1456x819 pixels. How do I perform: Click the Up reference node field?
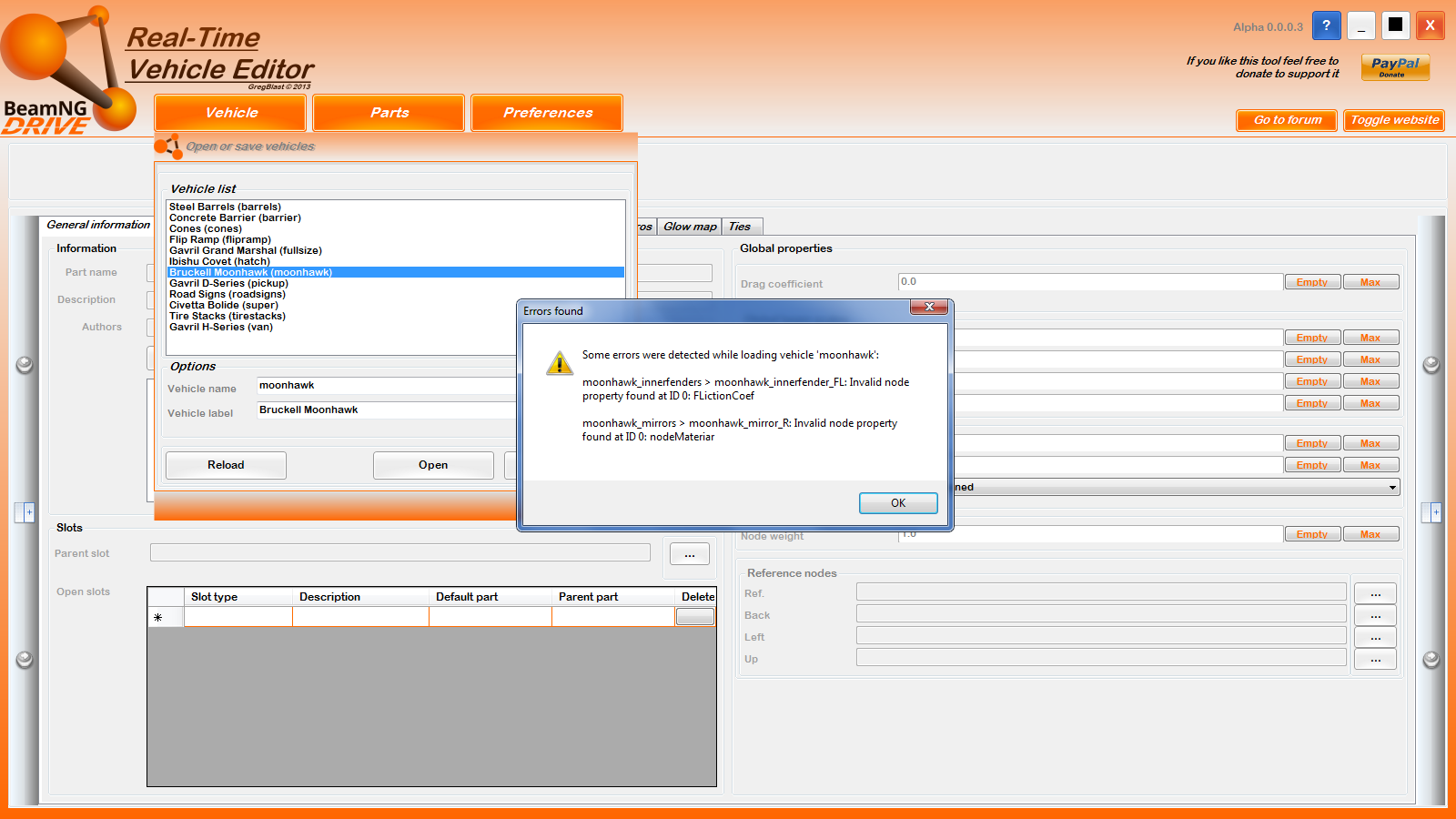1101,657
